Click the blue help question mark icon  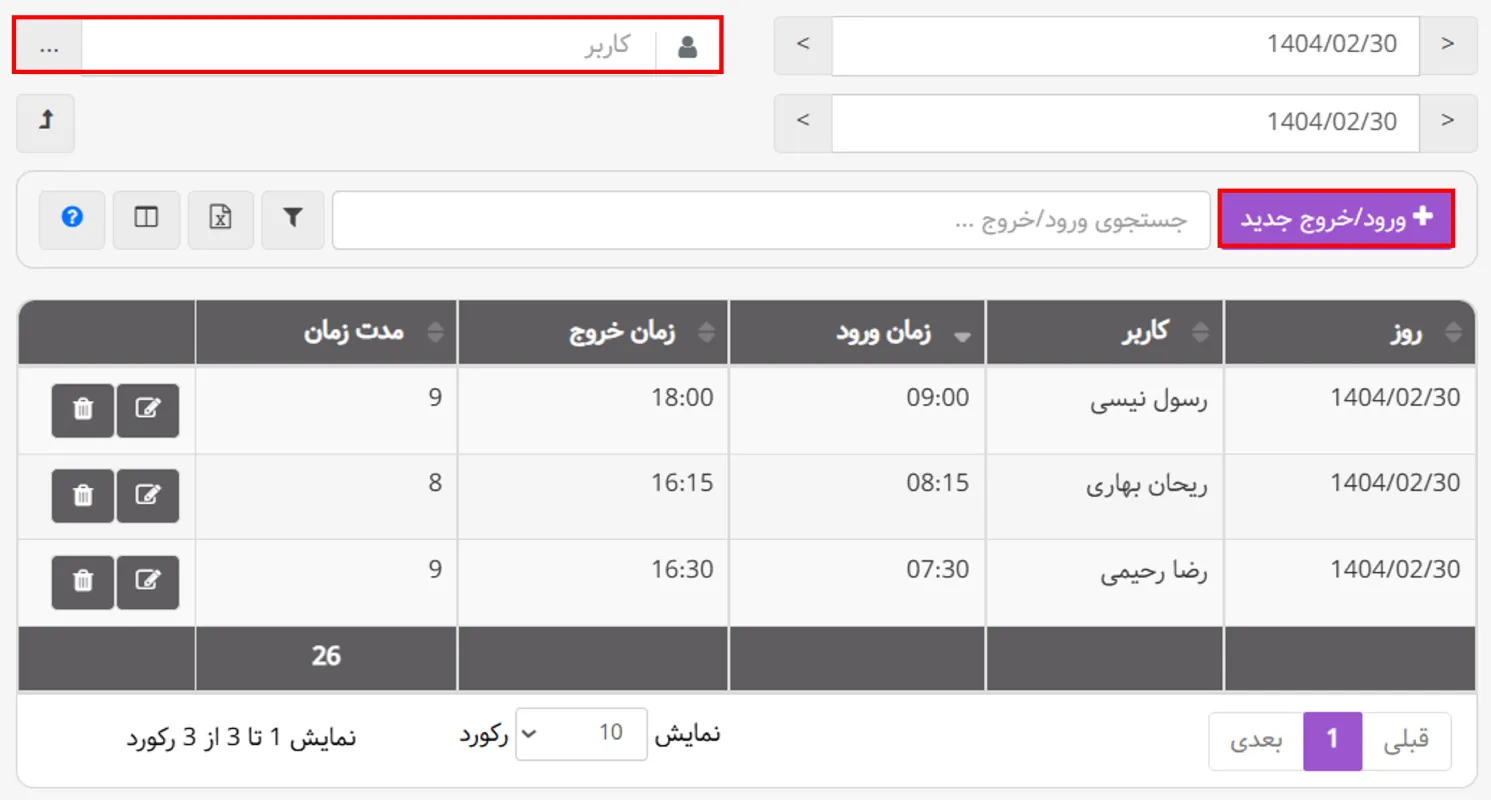point(71,219)
